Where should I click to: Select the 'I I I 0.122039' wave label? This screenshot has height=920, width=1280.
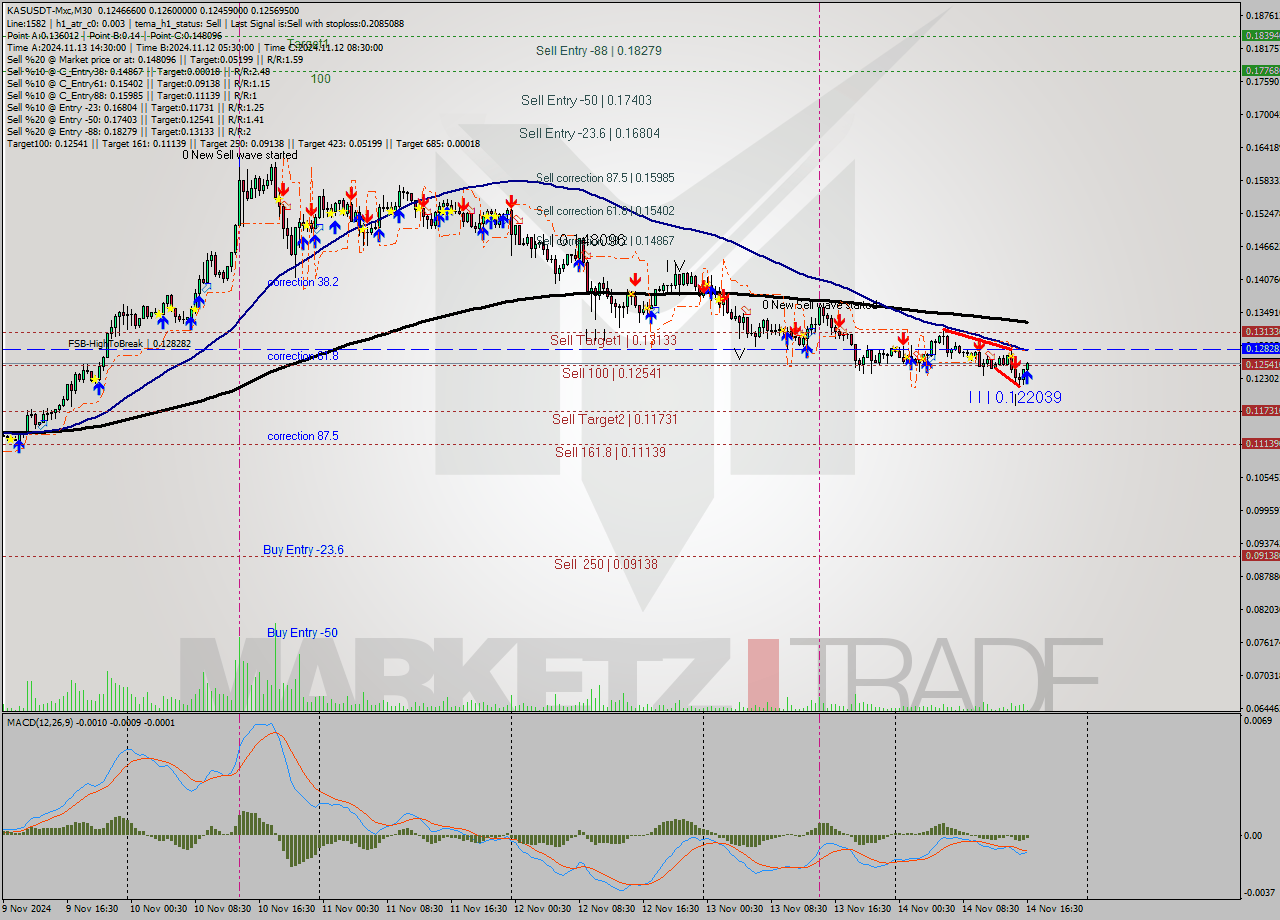(1014, 397)
